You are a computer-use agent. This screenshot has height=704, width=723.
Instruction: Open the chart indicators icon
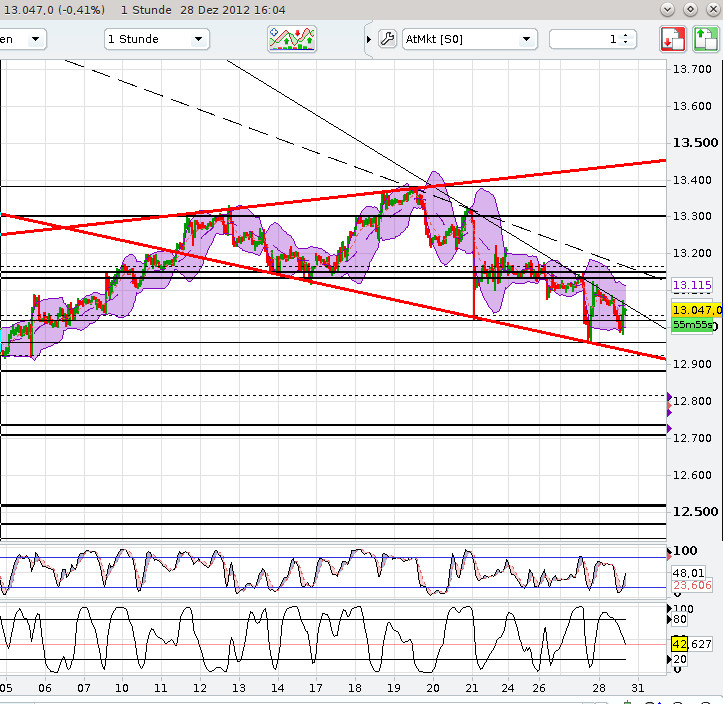click(x=292, y=39)
